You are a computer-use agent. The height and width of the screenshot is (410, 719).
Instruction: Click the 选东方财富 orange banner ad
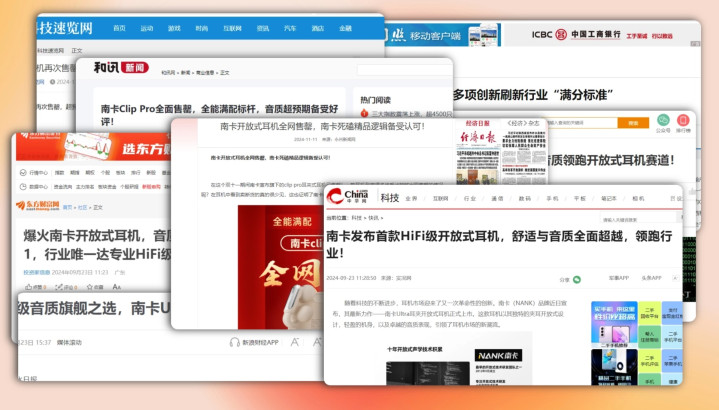94,147
